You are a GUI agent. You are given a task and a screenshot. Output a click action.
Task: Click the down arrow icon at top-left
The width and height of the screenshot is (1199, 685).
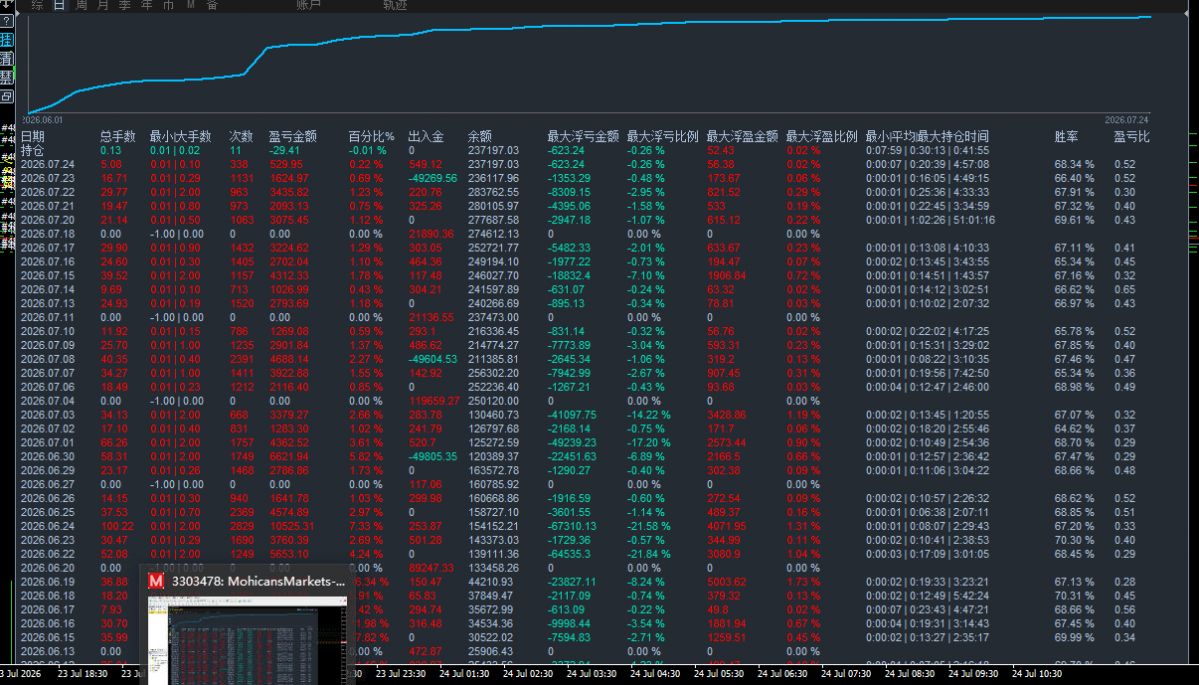pyautogui.click(x=6, y=4)
